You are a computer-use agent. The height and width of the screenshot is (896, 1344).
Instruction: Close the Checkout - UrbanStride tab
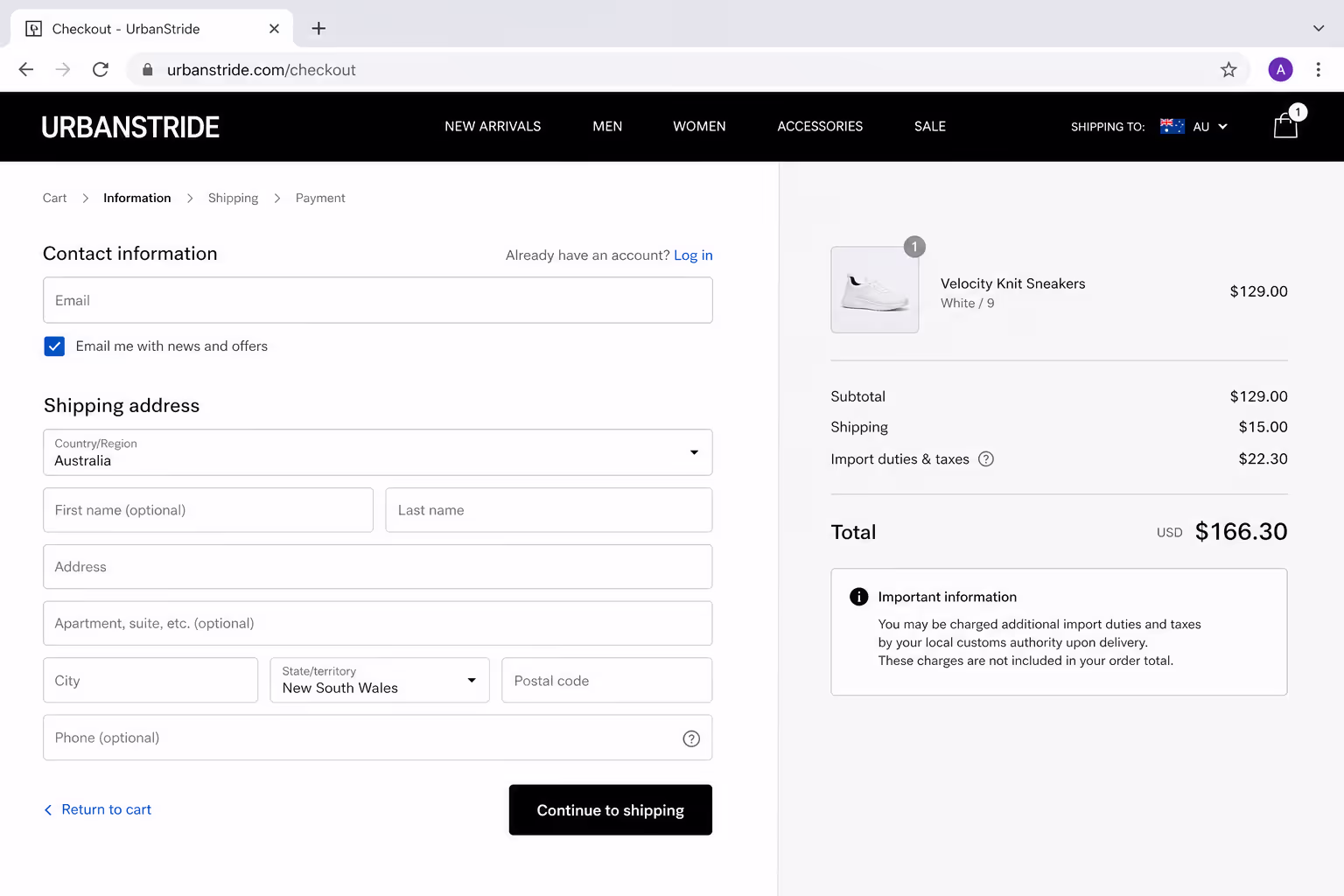click(x=274, y=29)
